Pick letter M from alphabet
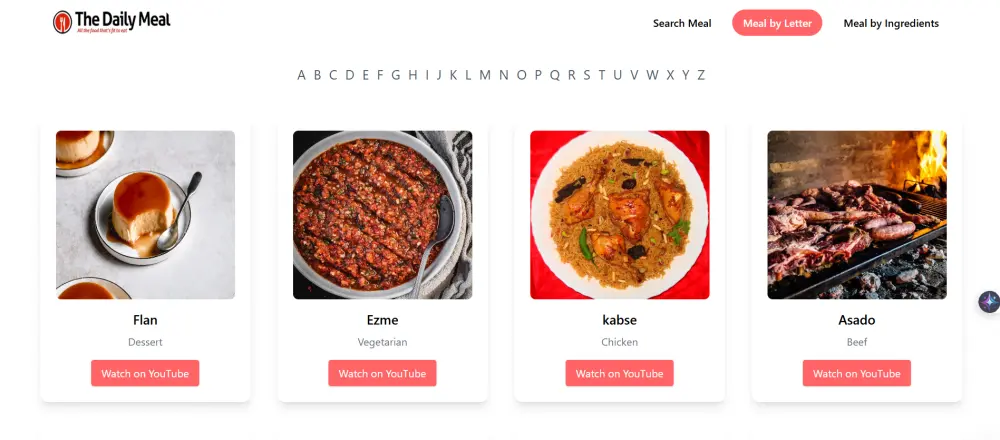This screenshot has width=1000, height=440. pos(485,75)
